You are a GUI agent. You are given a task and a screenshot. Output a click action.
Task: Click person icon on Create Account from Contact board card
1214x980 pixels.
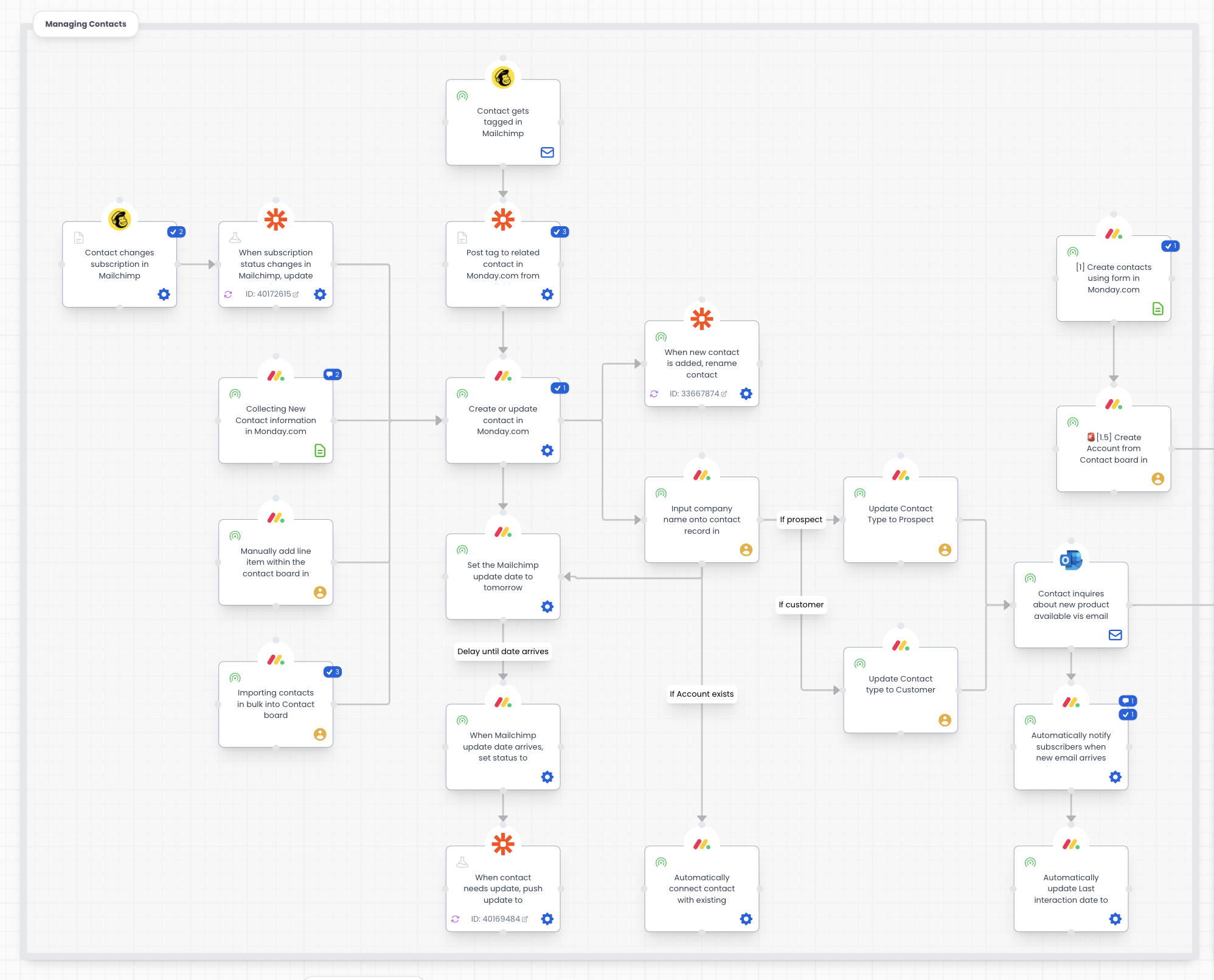click(x=1158, y=479)
